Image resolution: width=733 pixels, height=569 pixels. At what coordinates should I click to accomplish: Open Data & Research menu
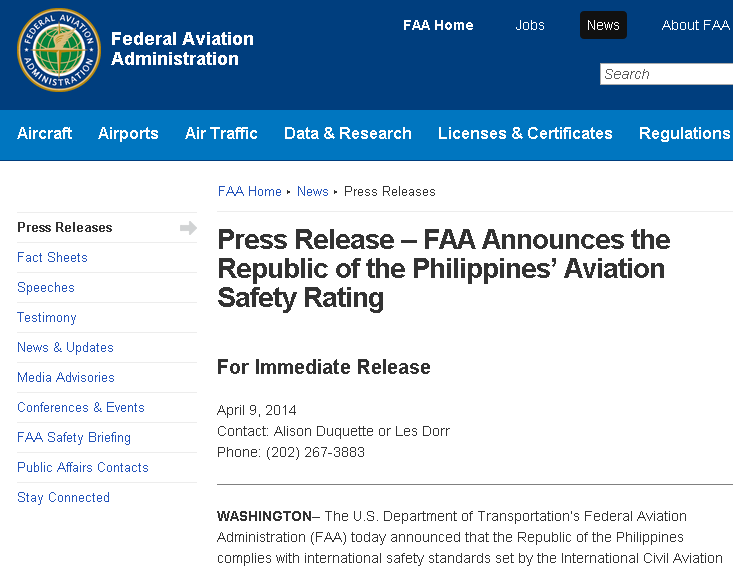[x=347, y=134]
